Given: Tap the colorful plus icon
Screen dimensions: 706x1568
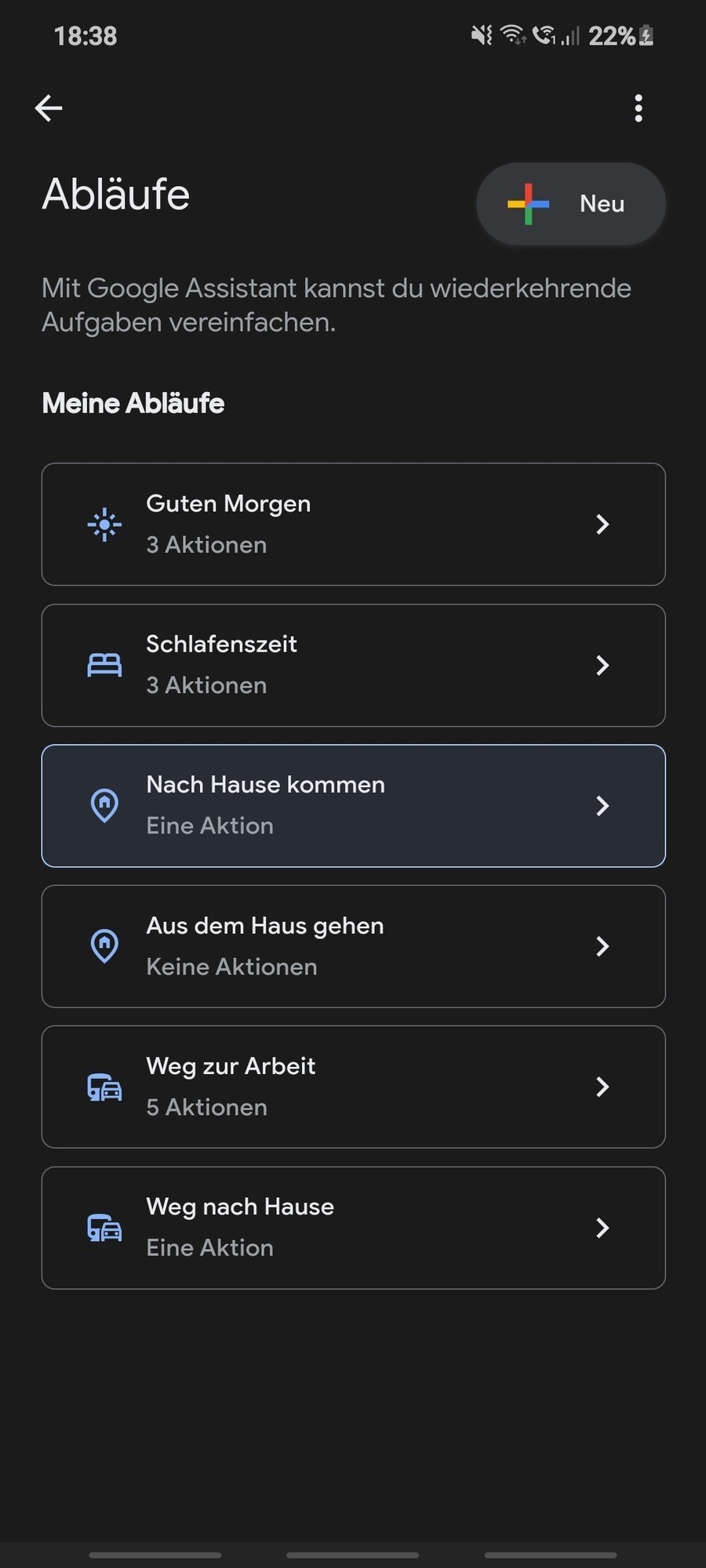Looking at the screenshot, I should tap(528, 204).
